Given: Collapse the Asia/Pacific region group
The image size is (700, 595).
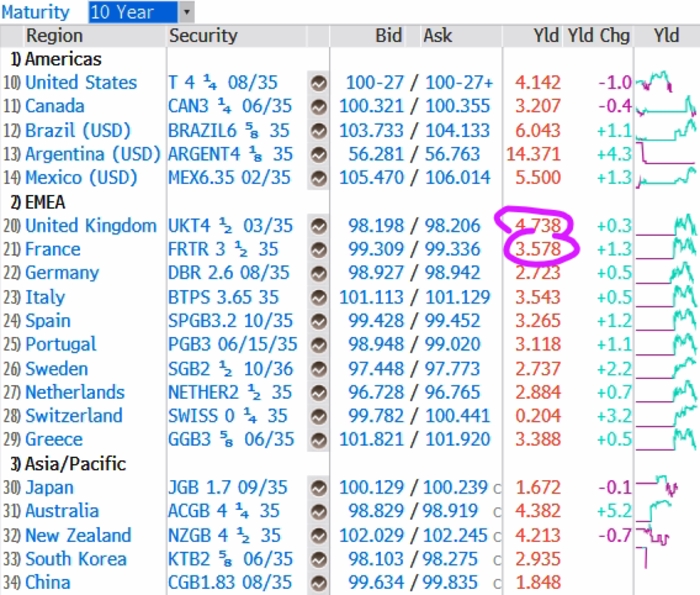Looking at the screenshot, I should [x=72, y=464].
